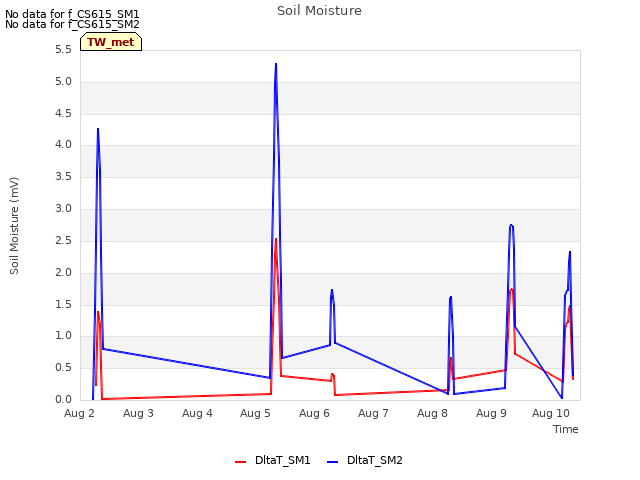Viewport: 640px width, 480px height.
Task: Click the Aug 7 tick label
Action: point(373,413)
